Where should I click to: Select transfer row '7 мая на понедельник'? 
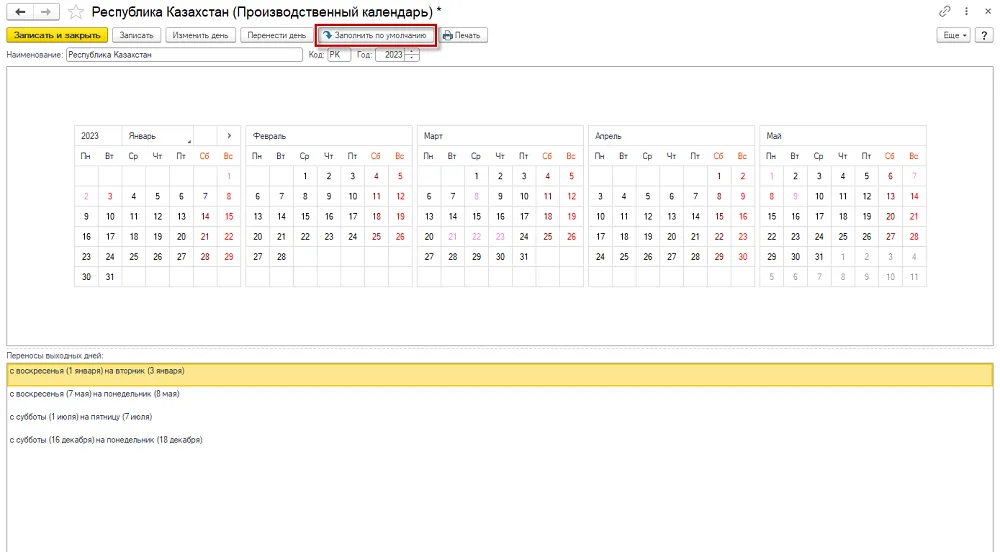coord(500,394)
